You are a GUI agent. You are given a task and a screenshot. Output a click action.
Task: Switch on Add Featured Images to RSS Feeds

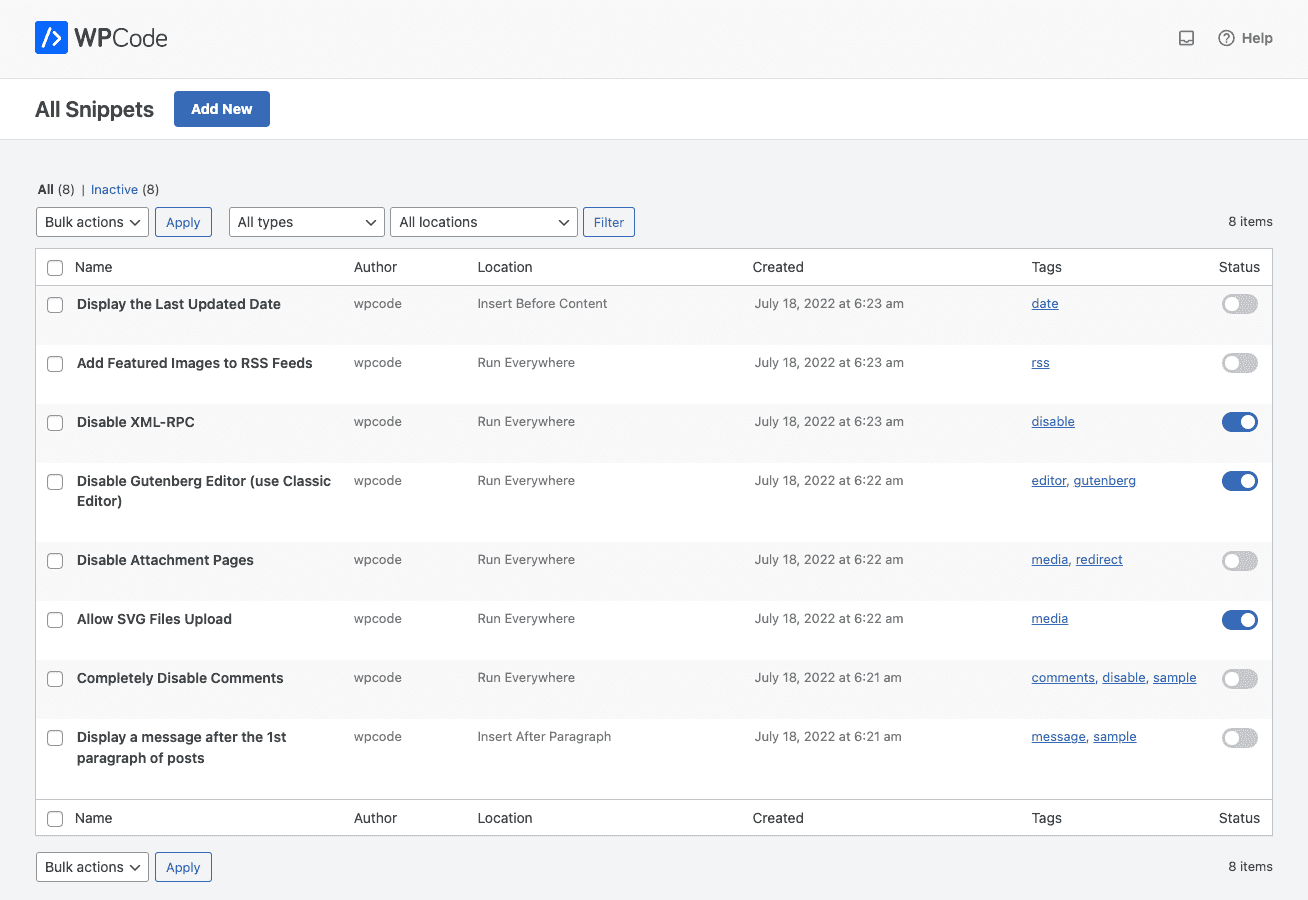[1239, 363]
